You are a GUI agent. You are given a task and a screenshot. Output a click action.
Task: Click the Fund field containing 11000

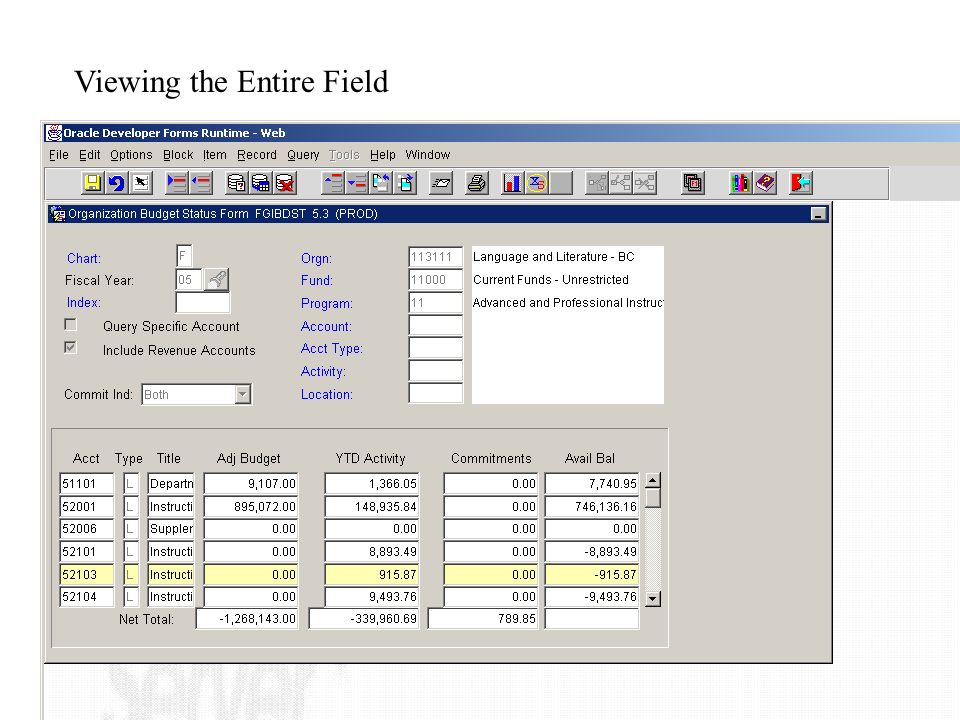coord(435,280)
